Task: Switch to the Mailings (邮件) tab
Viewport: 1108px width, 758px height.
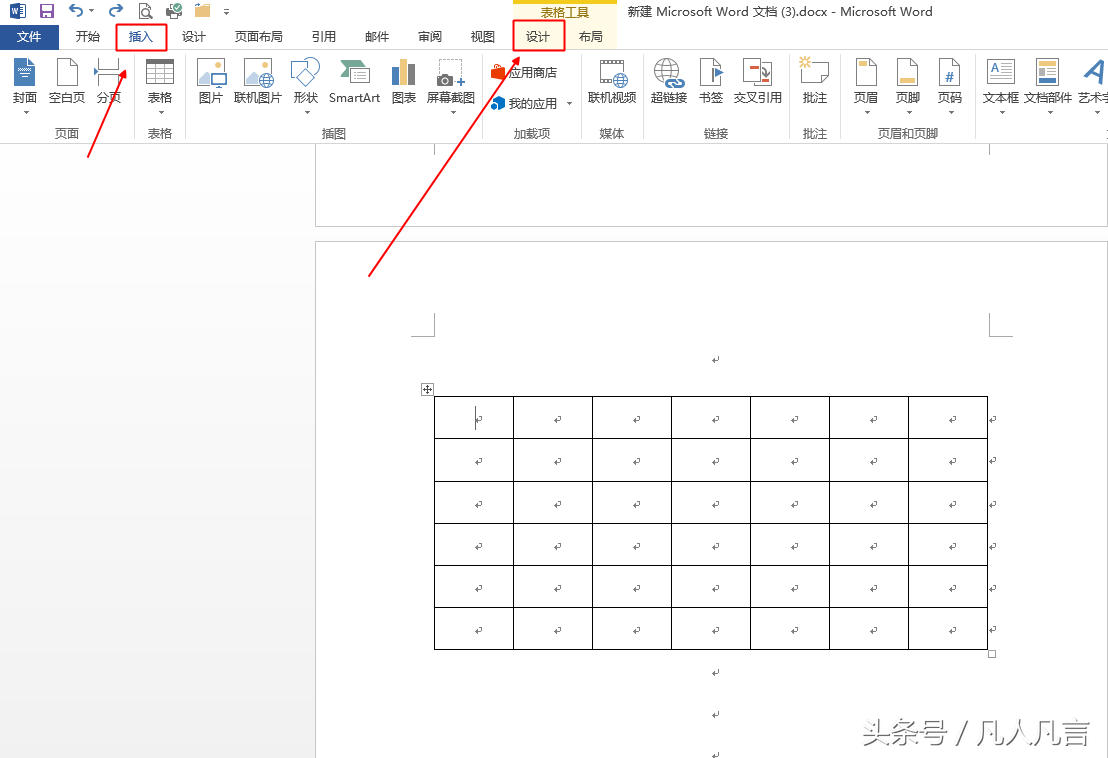Action: (377, 37)
